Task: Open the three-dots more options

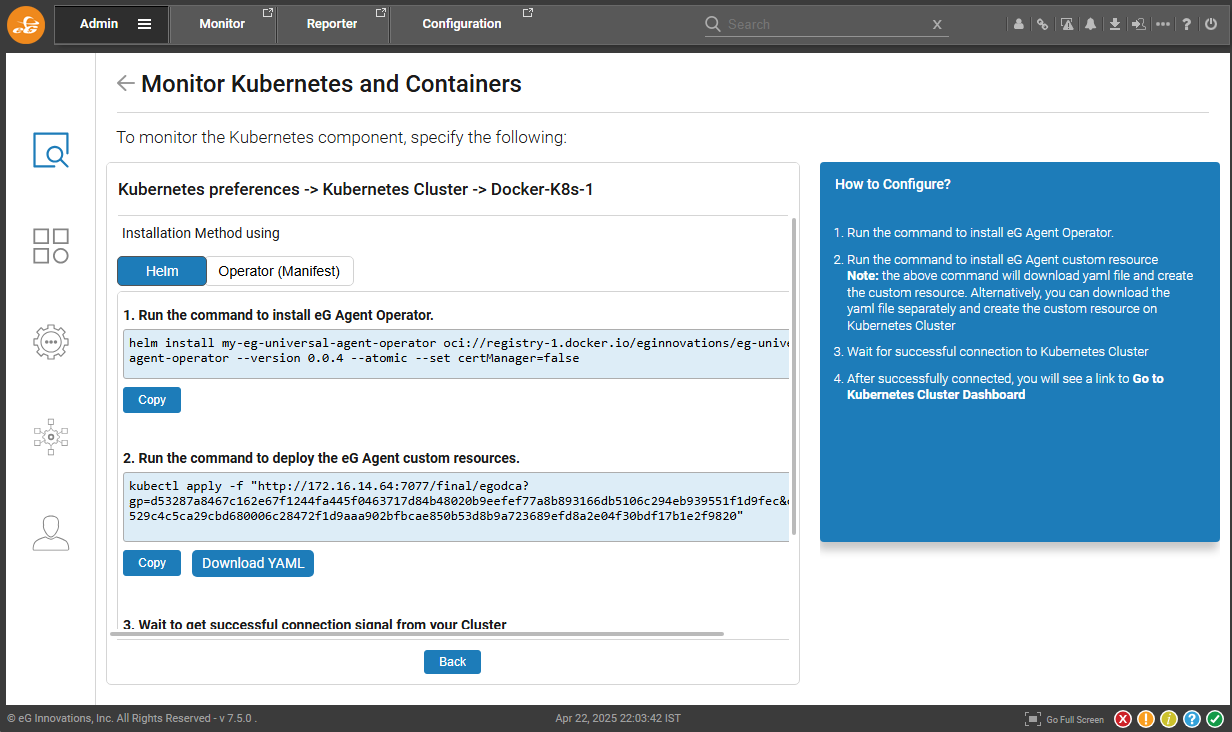Action: pyautogui.click(x=1162, y=25)
